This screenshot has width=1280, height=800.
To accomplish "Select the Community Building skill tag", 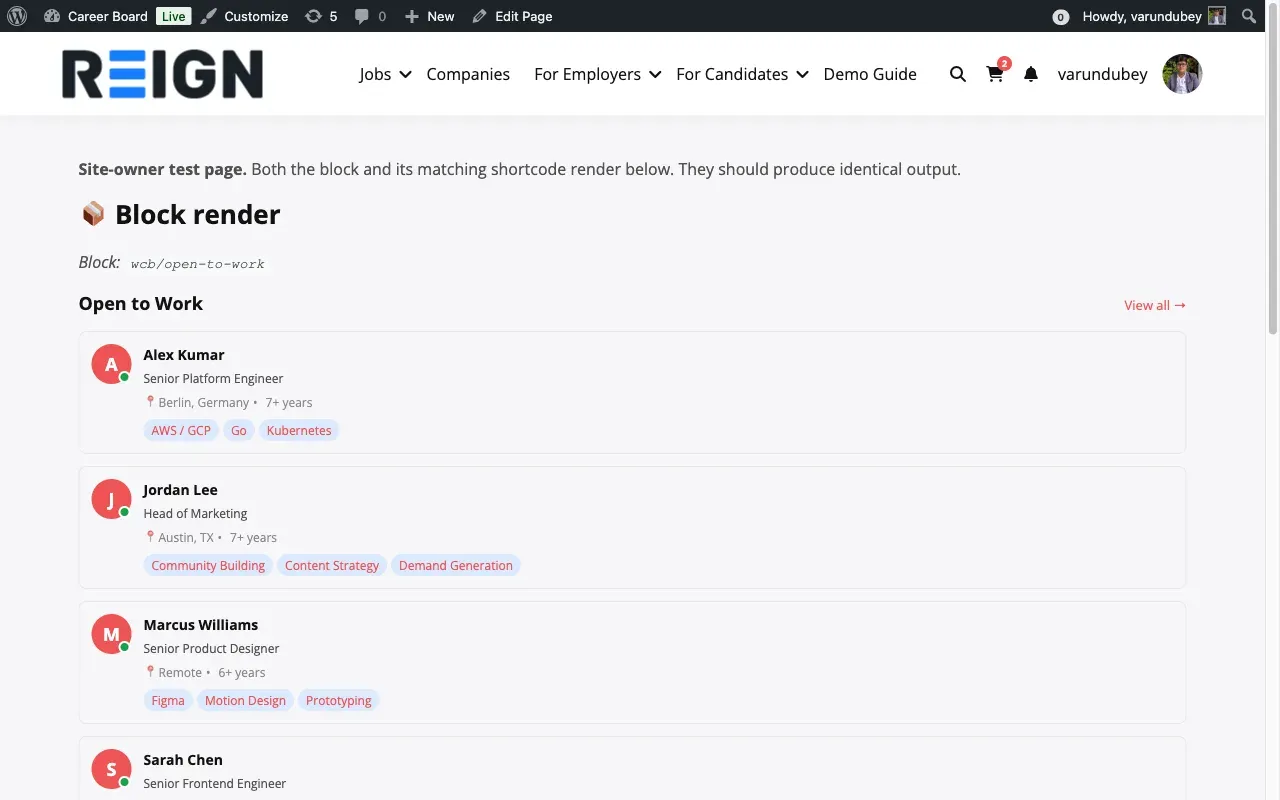I will pos(208,565).
